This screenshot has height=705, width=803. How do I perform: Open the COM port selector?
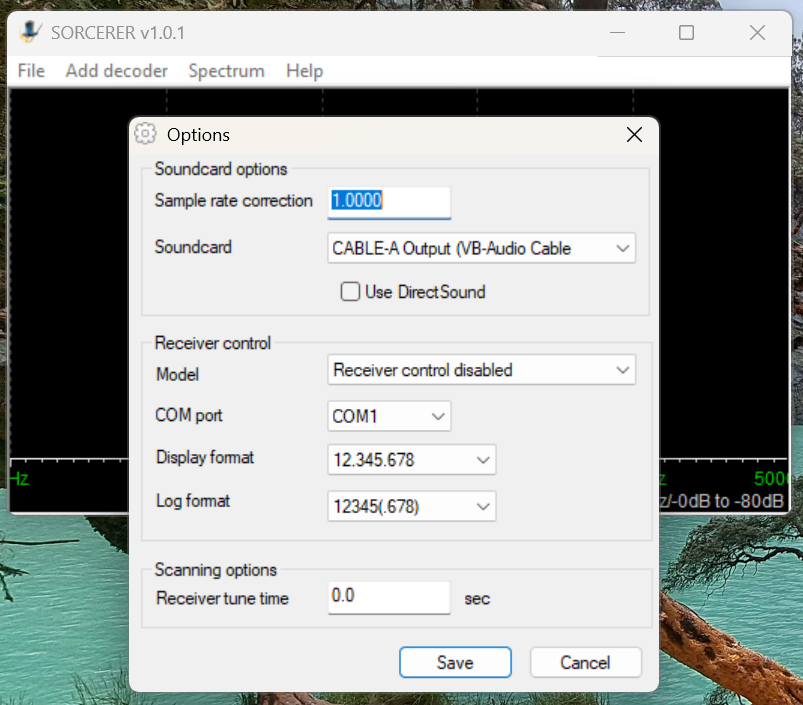389,416
